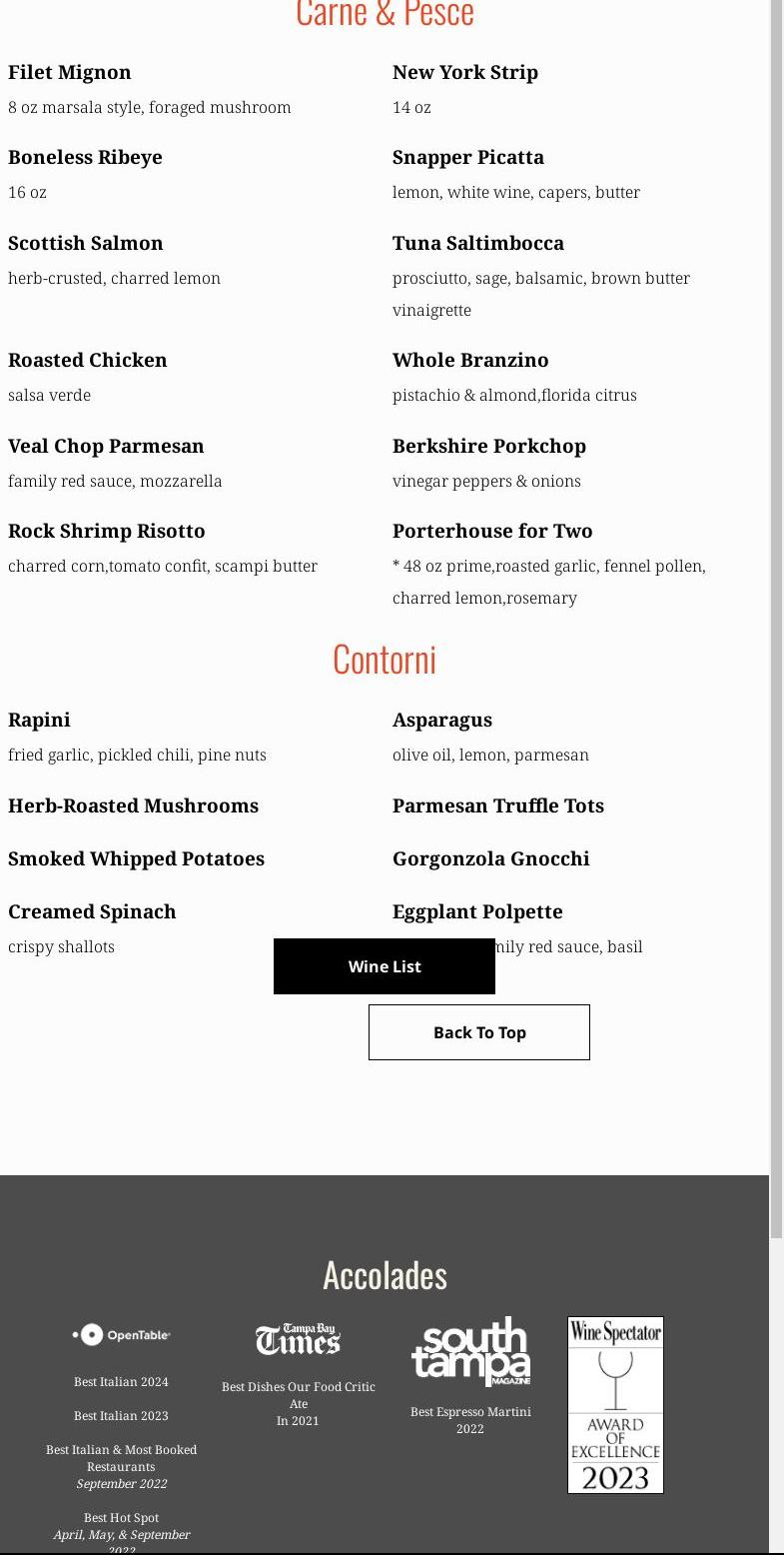
Task: Click the Contorni section heading
Action: tap(385, 660)
